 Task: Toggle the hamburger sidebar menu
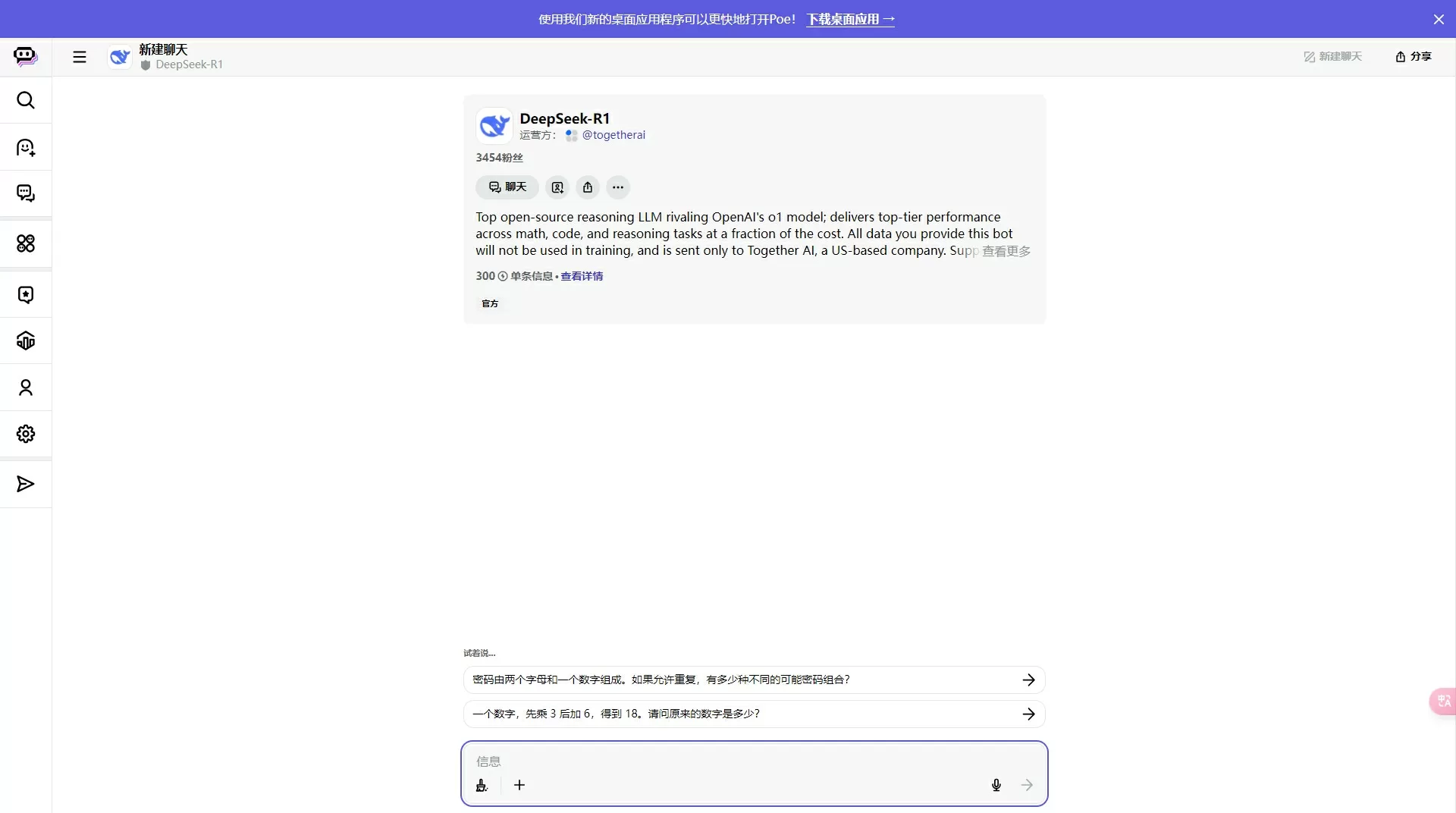pos(80,57)
